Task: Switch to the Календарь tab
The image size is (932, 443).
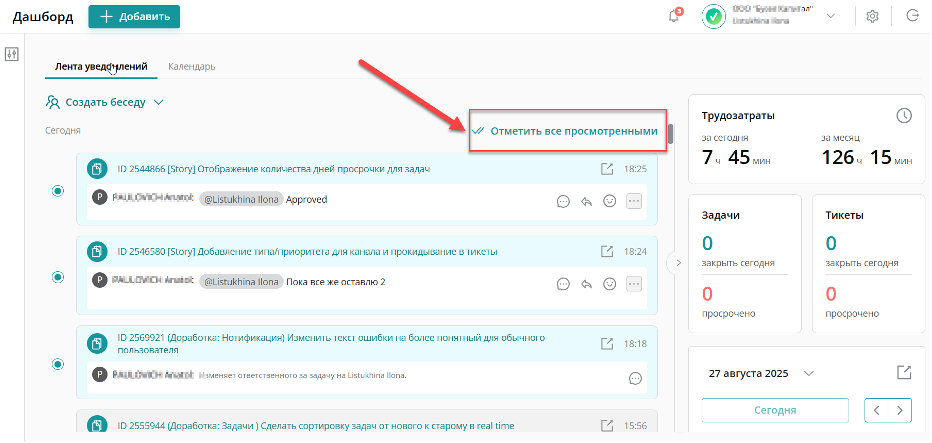Action: click(191, 66)
